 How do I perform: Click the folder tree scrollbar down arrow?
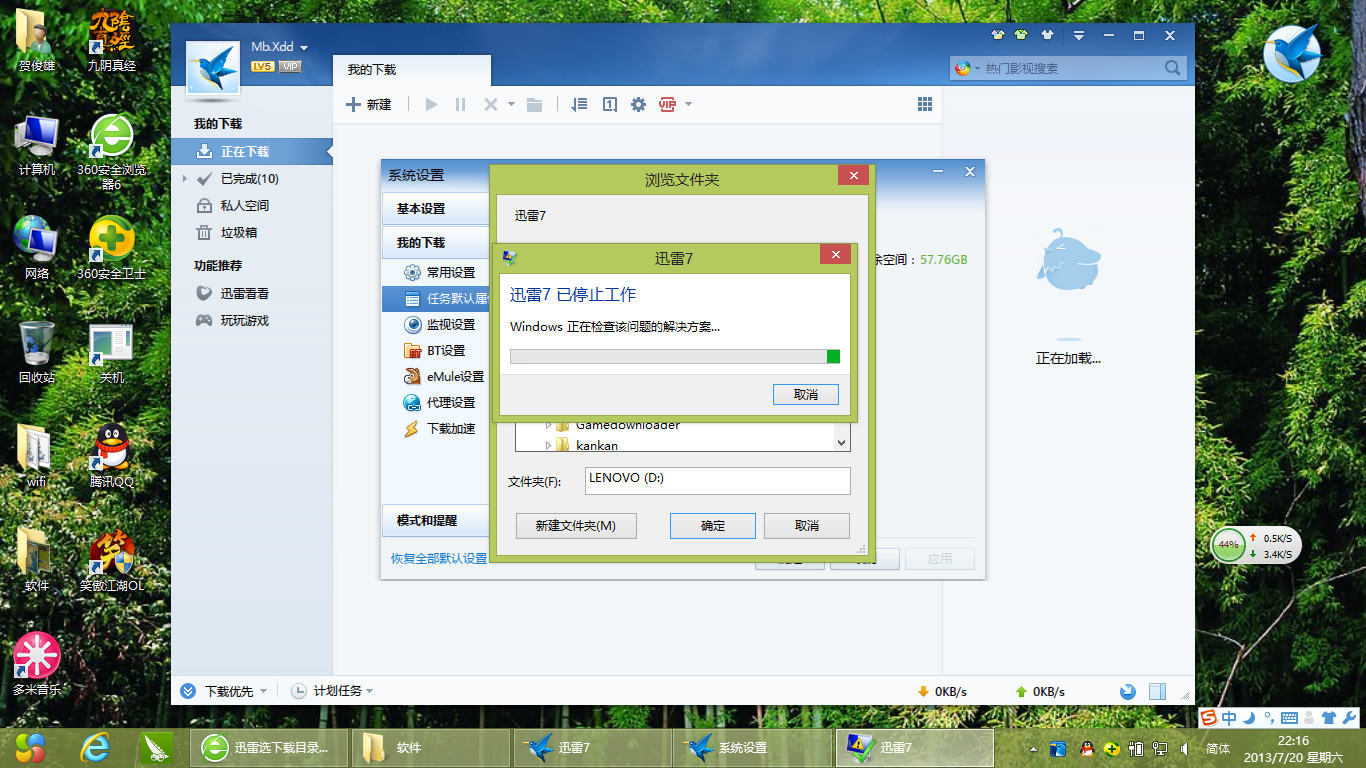pos(842,442)
